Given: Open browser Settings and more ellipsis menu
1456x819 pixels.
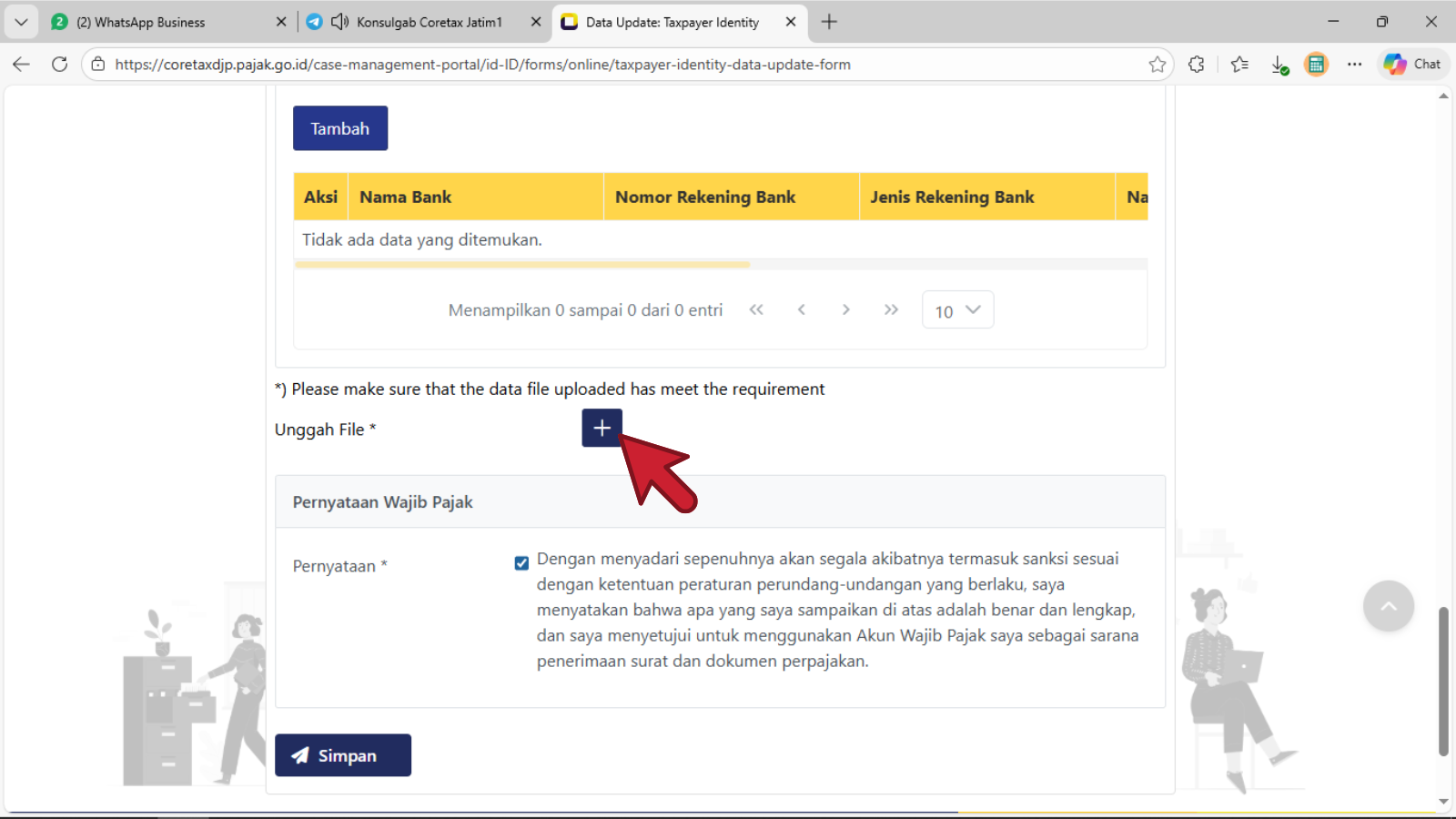Looking at the screenshot, I should coord(1354,65).
